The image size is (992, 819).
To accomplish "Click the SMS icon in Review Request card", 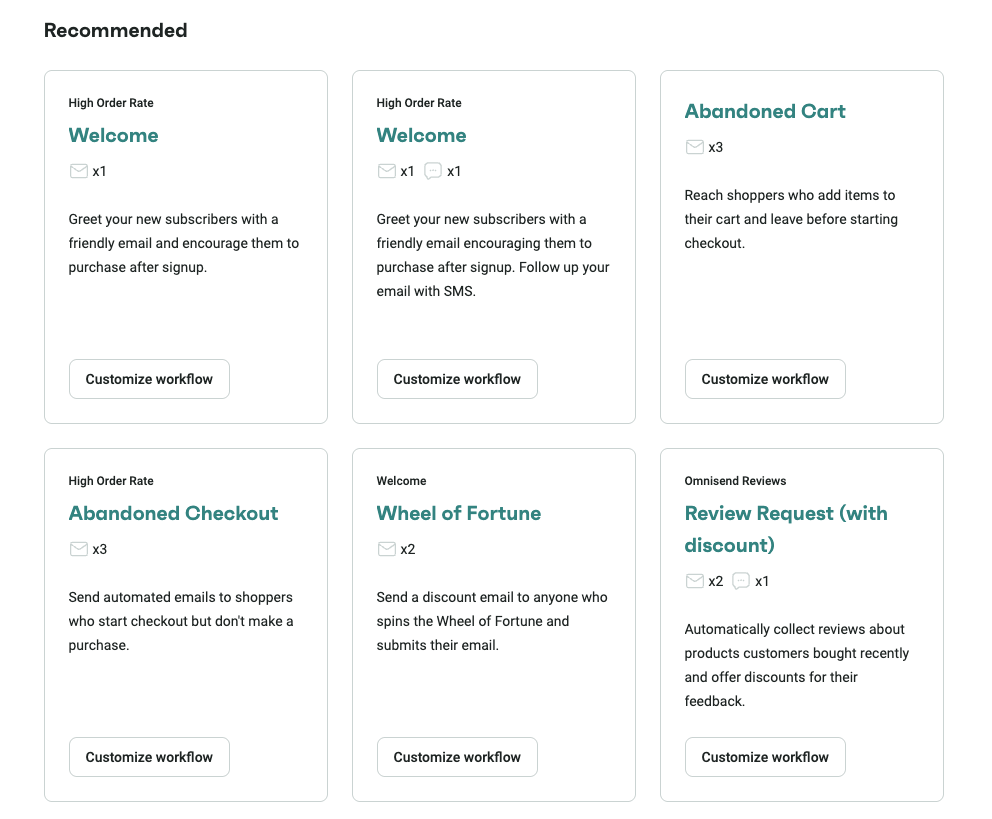I will 741,581.
